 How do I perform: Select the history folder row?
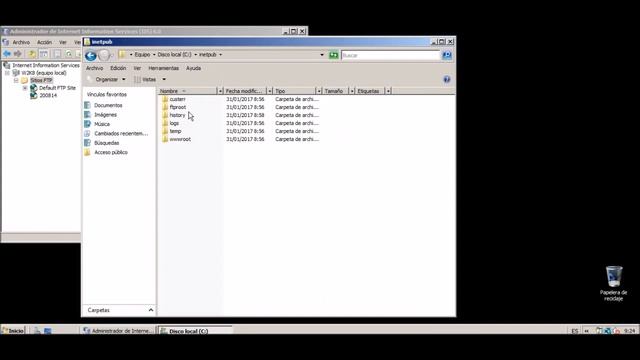(x=177, y=115)
